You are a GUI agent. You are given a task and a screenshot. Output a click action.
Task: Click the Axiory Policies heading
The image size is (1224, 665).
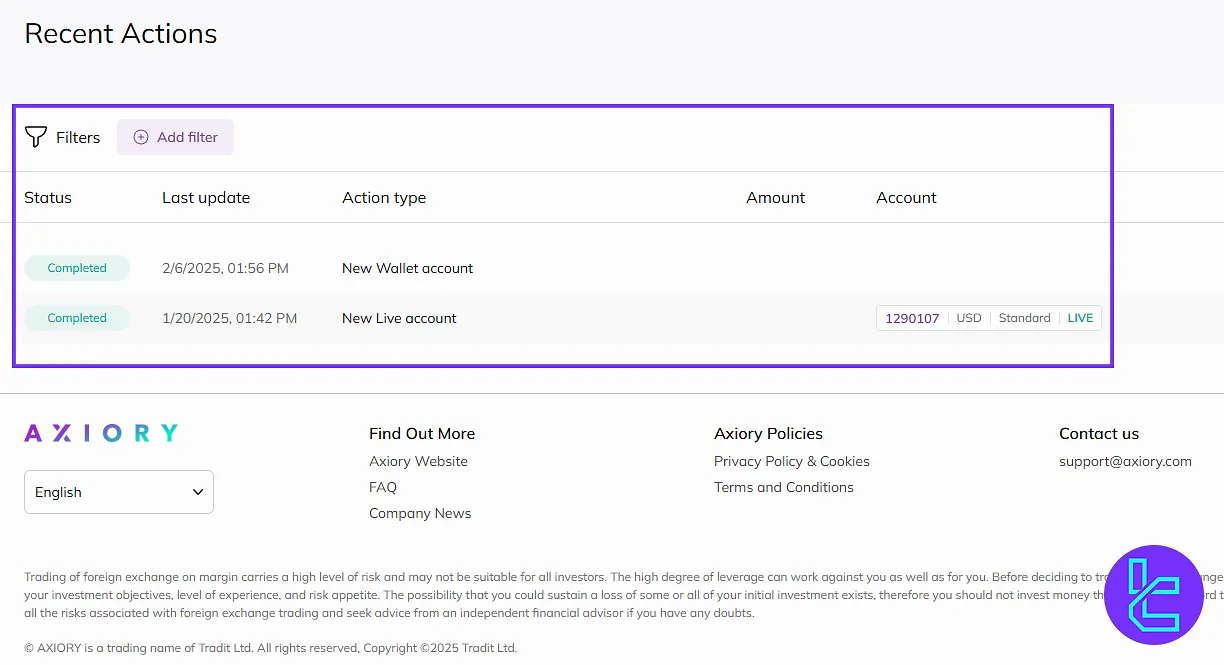(768, 433)
